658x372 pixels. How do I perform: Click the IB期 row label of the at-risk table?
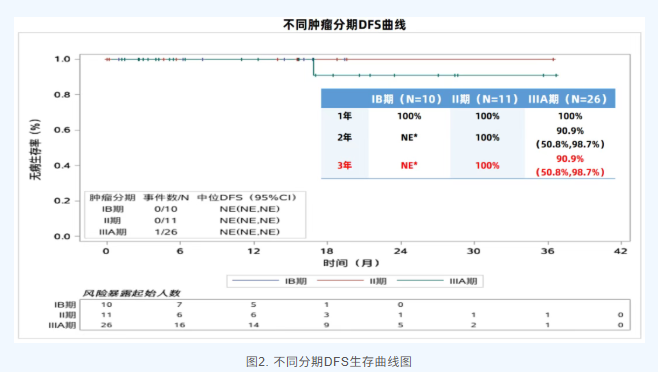65,305
